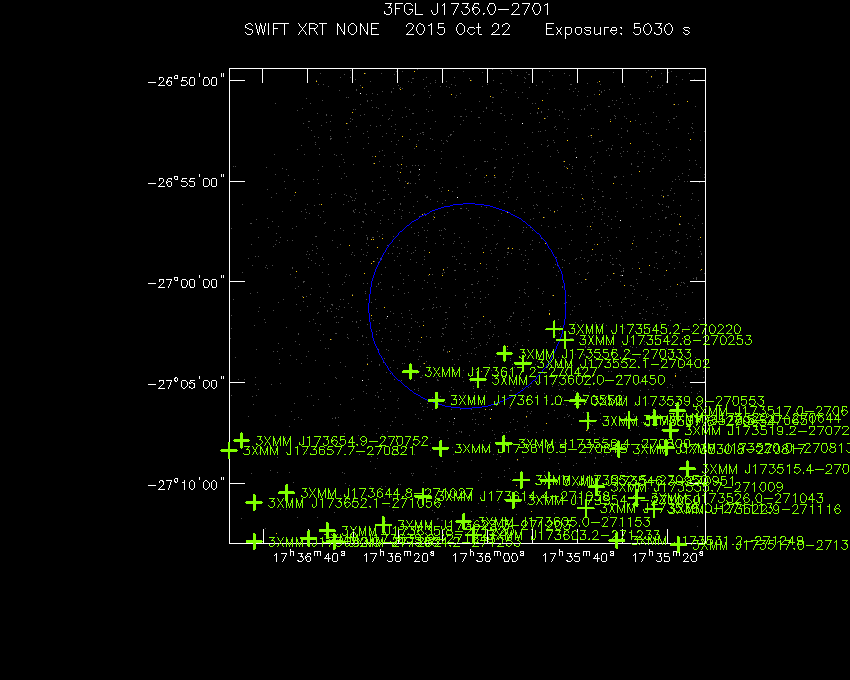Click the cross marker for 3XMM J173657.7-270821
850x680 pixels.
tap(229, 450)
